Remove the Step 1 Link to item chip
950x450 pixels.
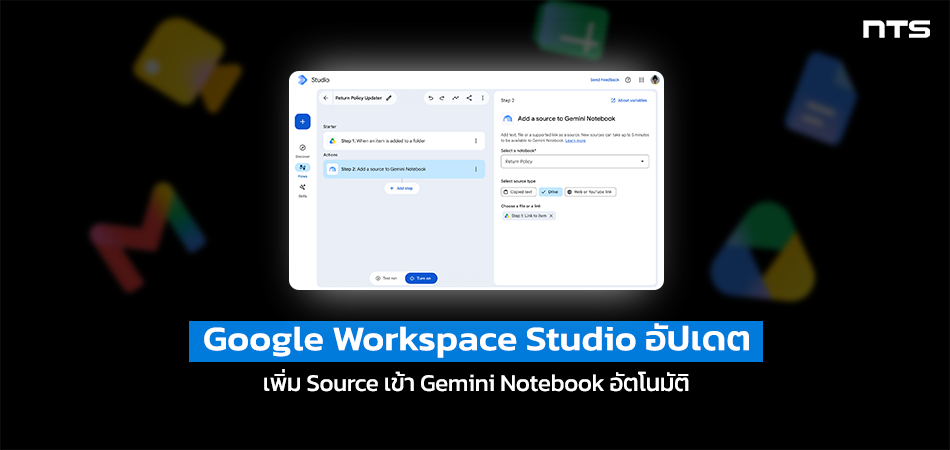coord(551,216)
